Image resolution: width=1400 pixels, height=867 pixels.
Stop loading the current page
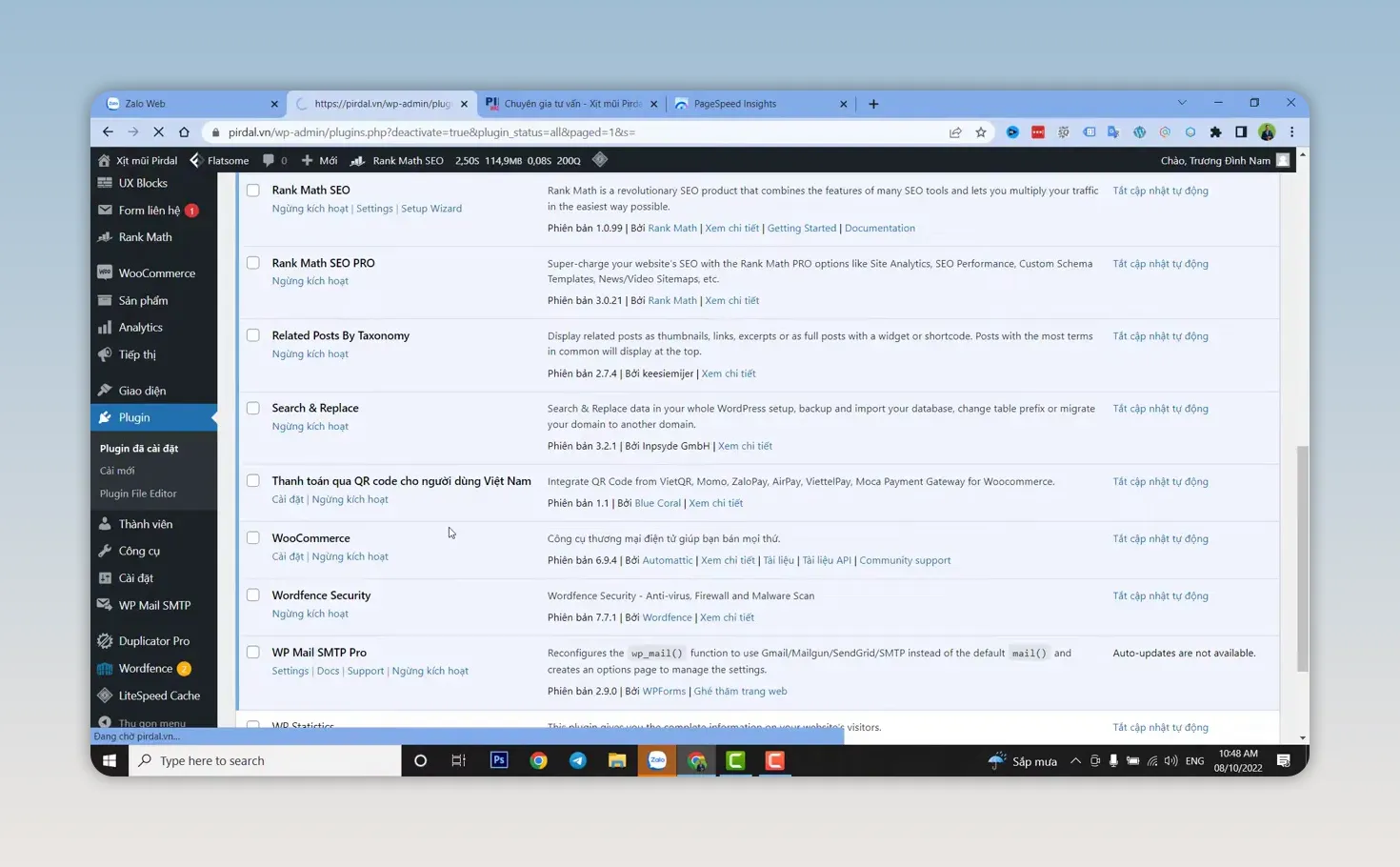click(x=158, y=132)
